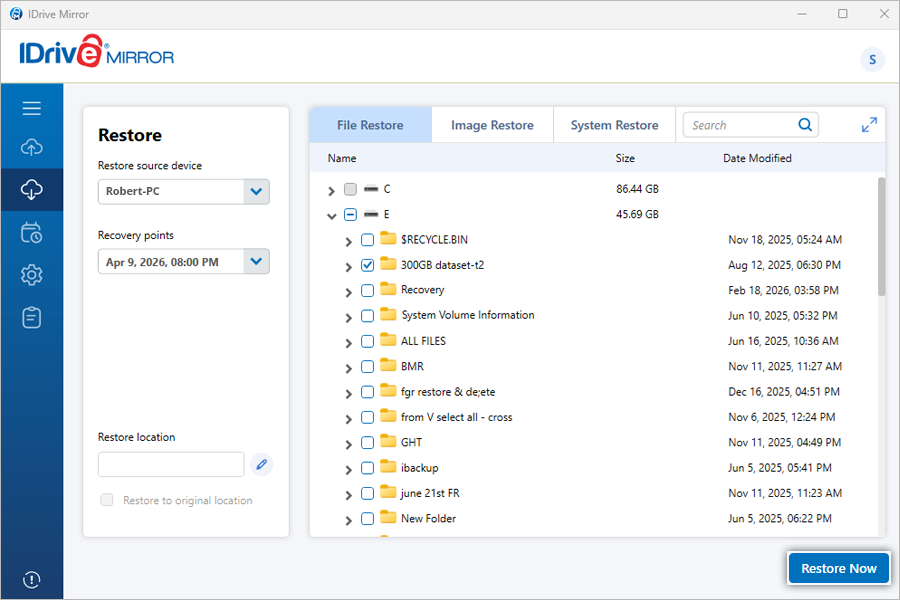Open the user profile avatar S
The width and height of the screenshot is (900, 600).
click(x=872, y=60)
